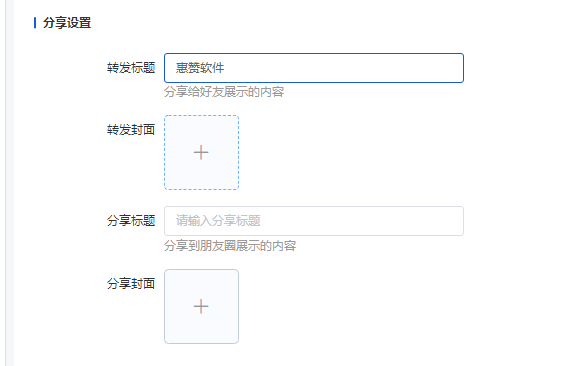Select the 转发标题 field label
This screenshot has height=366, width=566.
tap(131, 68)
